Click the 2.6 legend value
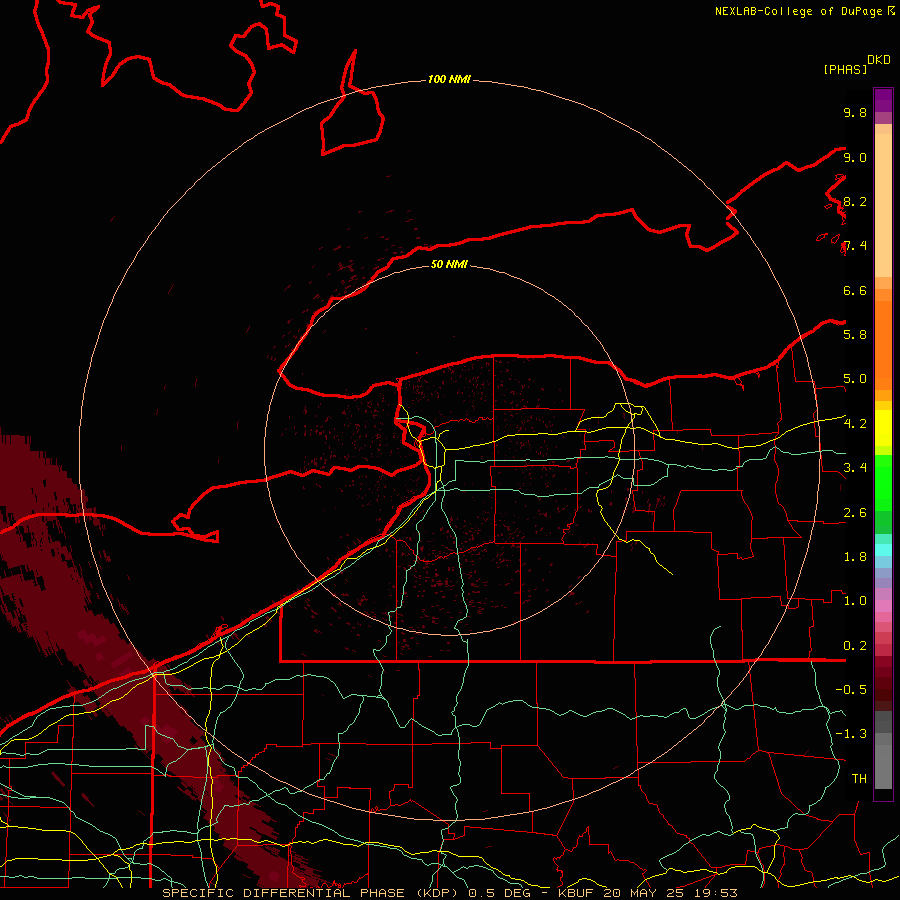900x900 pixels. (855, 512)
